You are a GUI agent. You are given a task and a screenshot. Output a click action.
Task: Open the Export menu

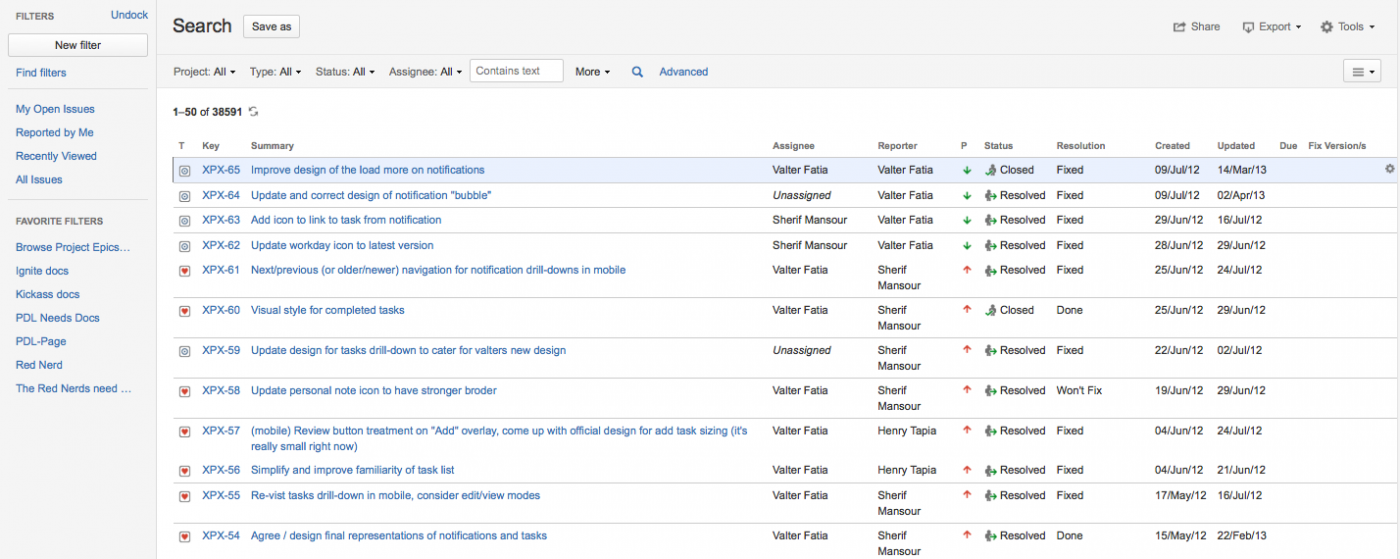1271,27
